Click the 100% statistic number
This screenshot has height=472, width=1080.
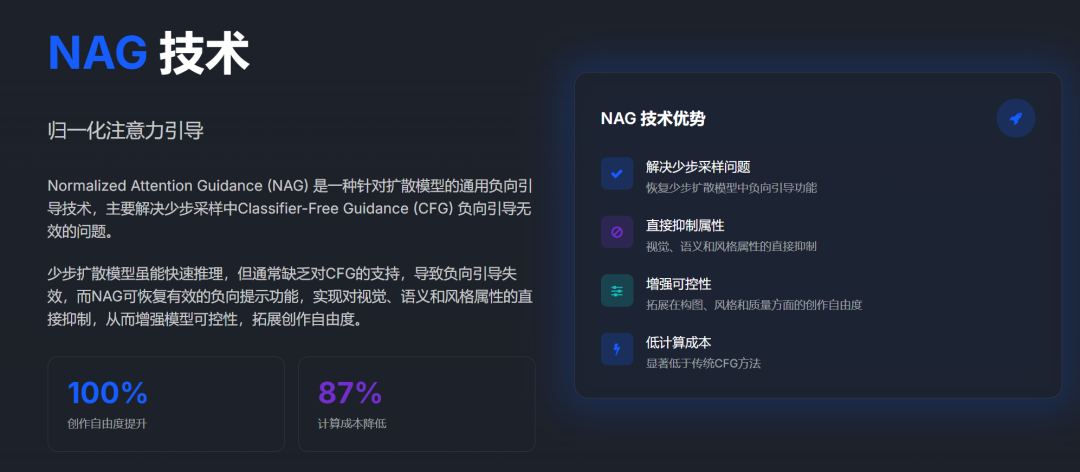coord(107,393)
